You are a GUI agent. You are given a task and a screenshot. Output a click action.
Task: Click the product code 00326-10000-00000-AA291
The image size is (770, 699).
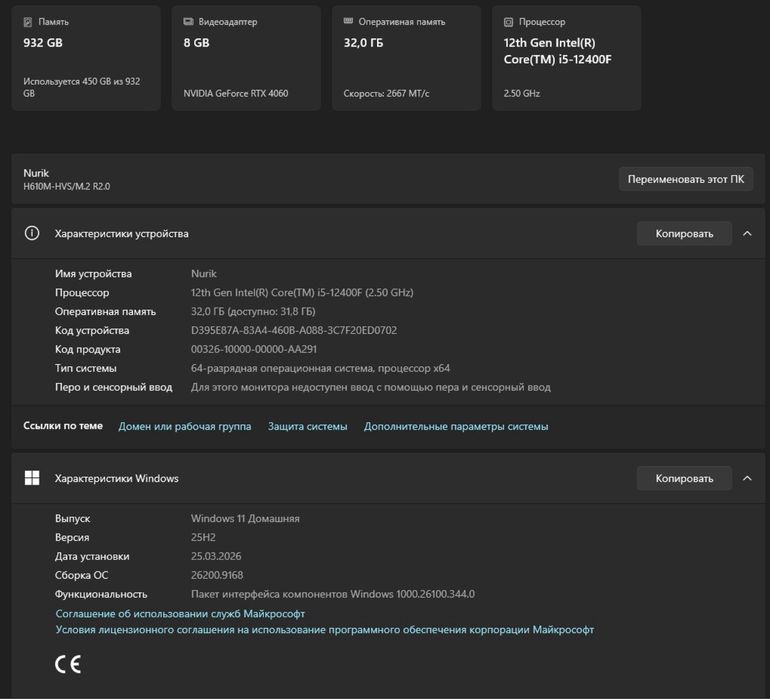[253, 349]
